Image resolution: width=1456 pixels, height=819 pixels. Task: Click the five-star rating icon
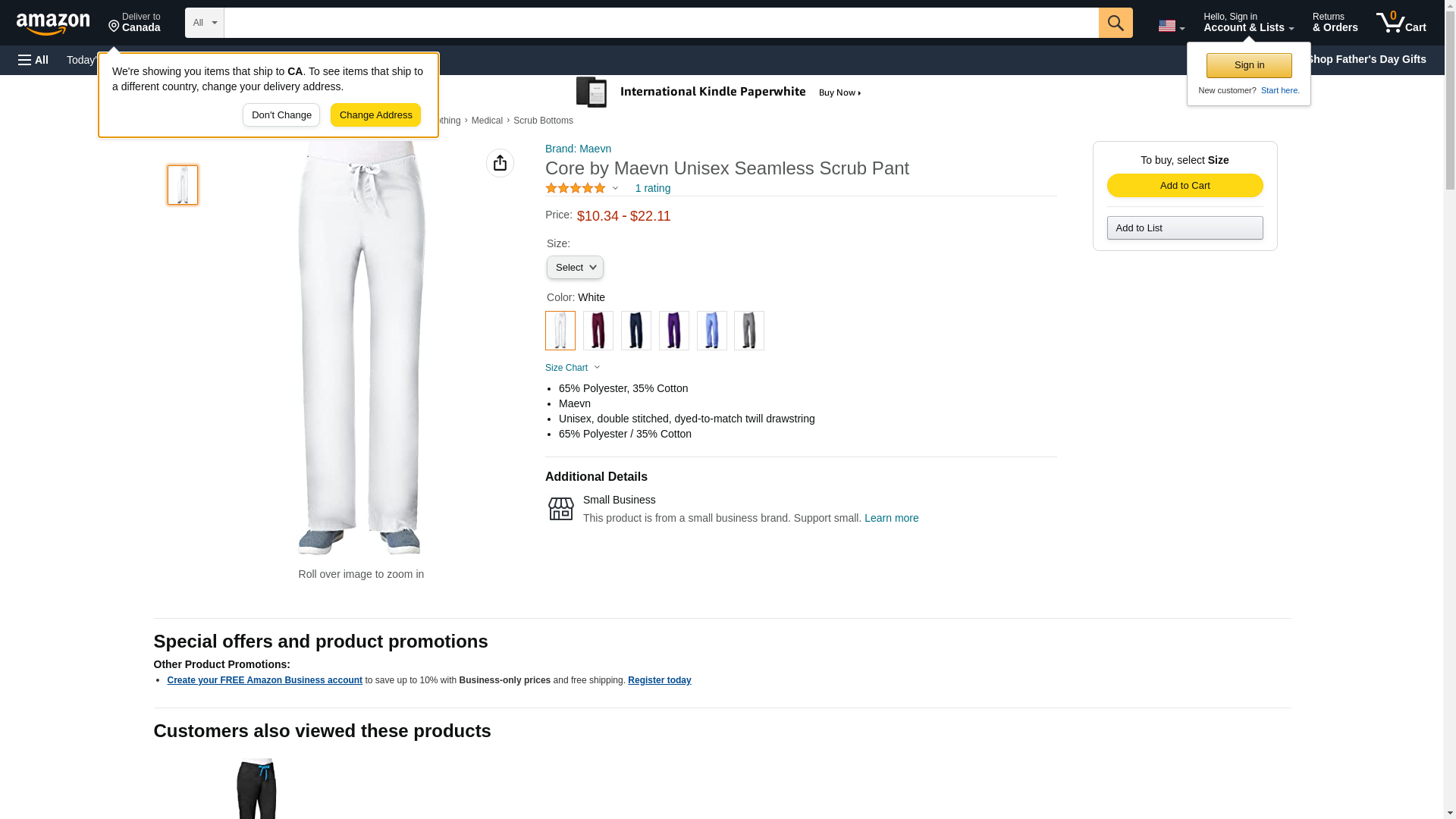click(x=576, y=188)
